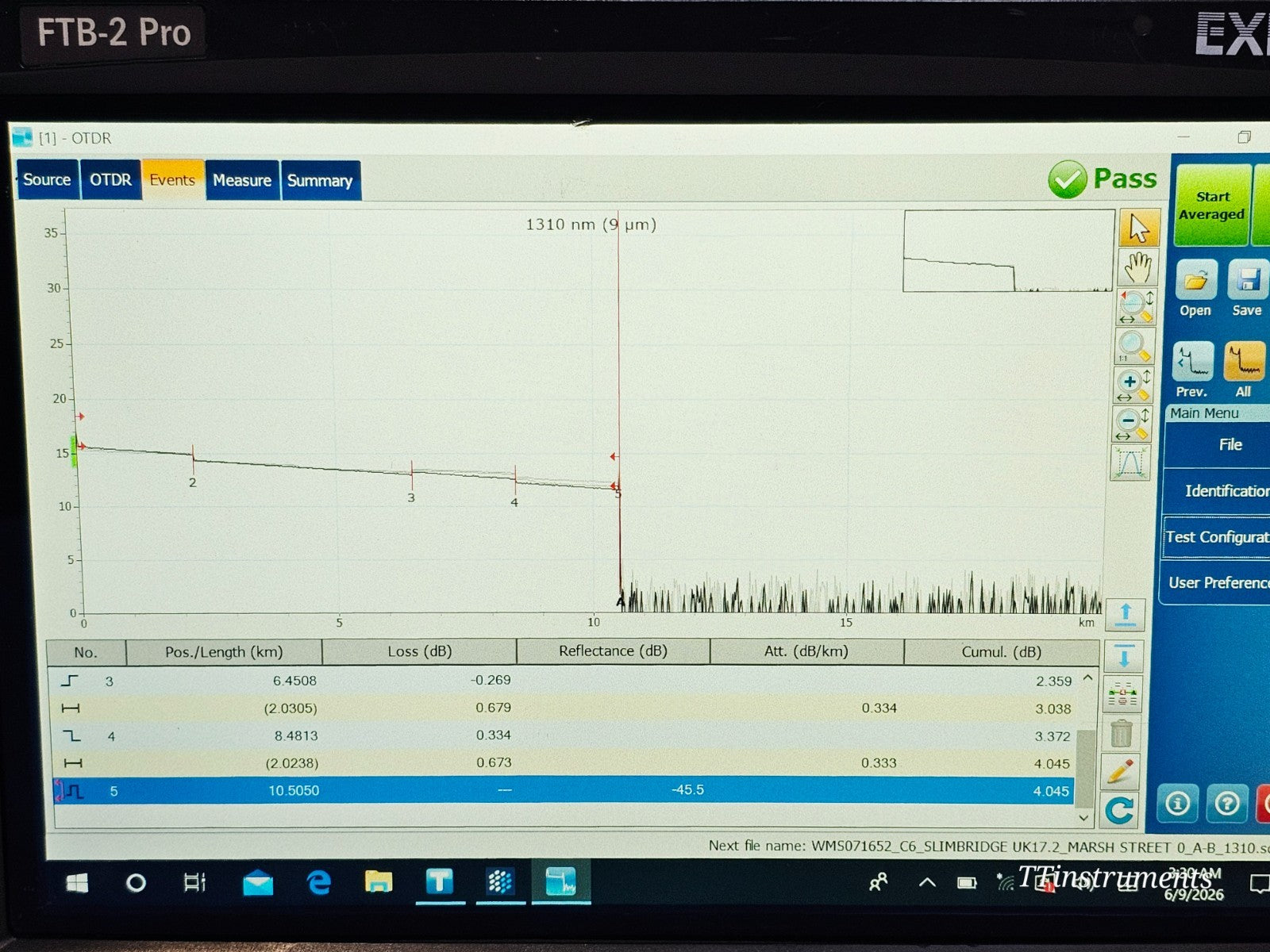The image size is (1270, 952).
Task: Launch Edge browser from taskbar
Action: [318, 882]
